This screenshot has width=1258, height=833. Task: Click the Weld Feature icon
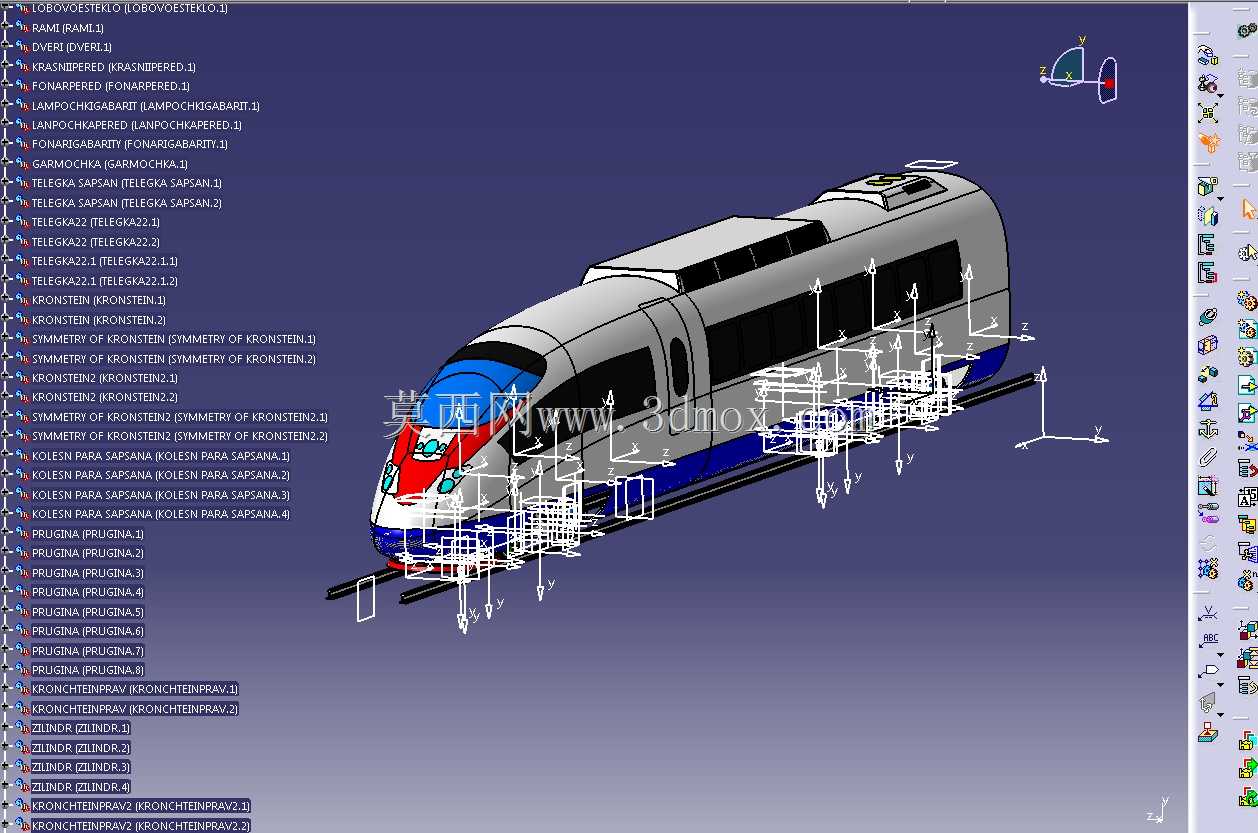1208,612
